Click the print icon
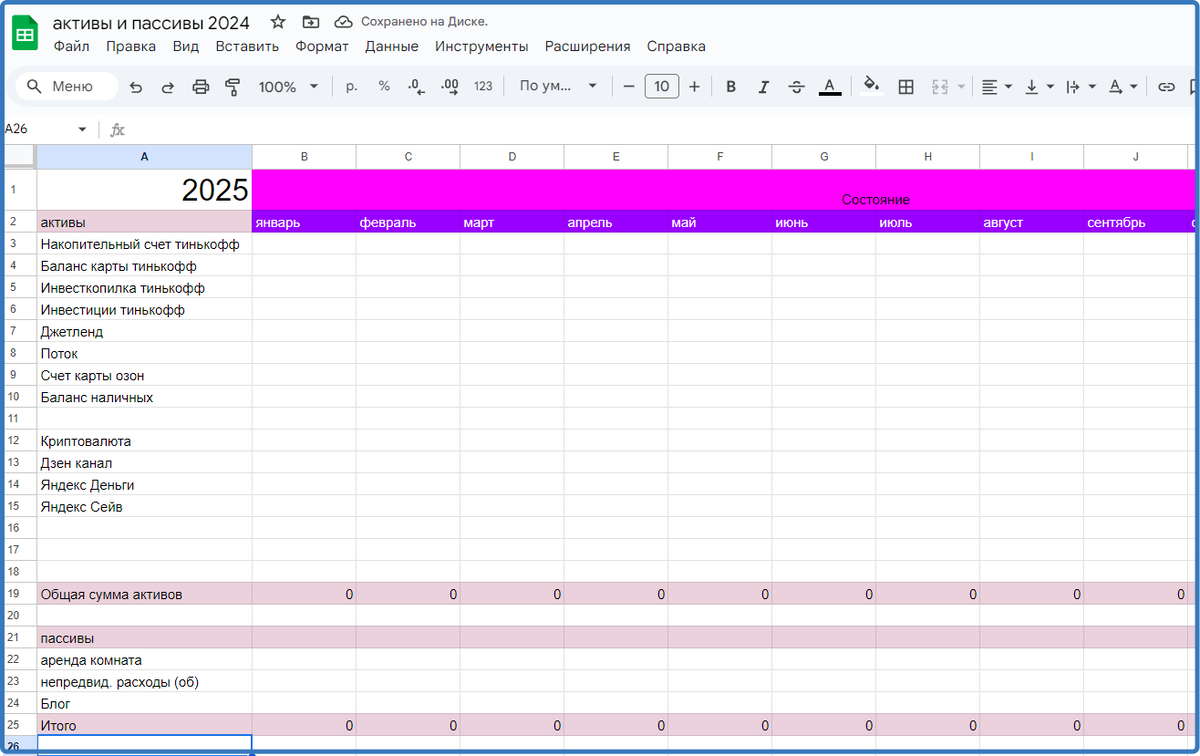This screenshot has height=756, width=1200. (200, 87)
